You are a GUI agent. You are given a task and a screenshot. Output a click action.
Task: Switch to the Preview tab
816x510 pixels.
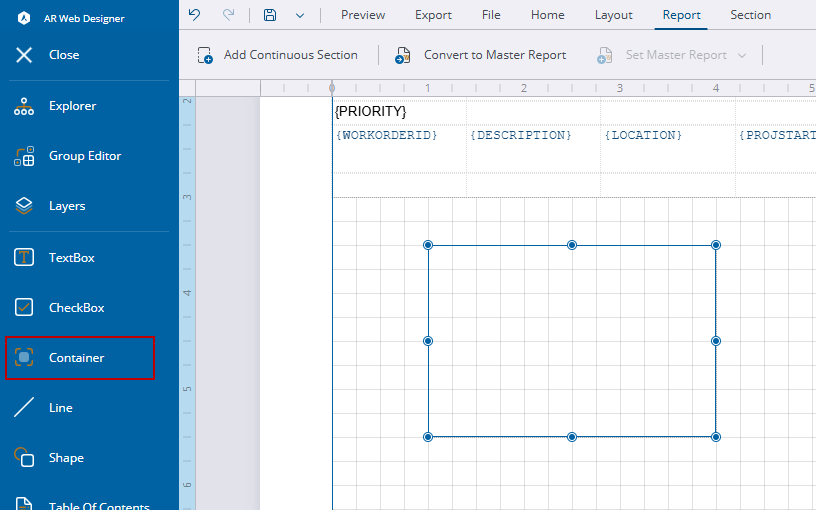pyautogui.click(x=363, y=15)
